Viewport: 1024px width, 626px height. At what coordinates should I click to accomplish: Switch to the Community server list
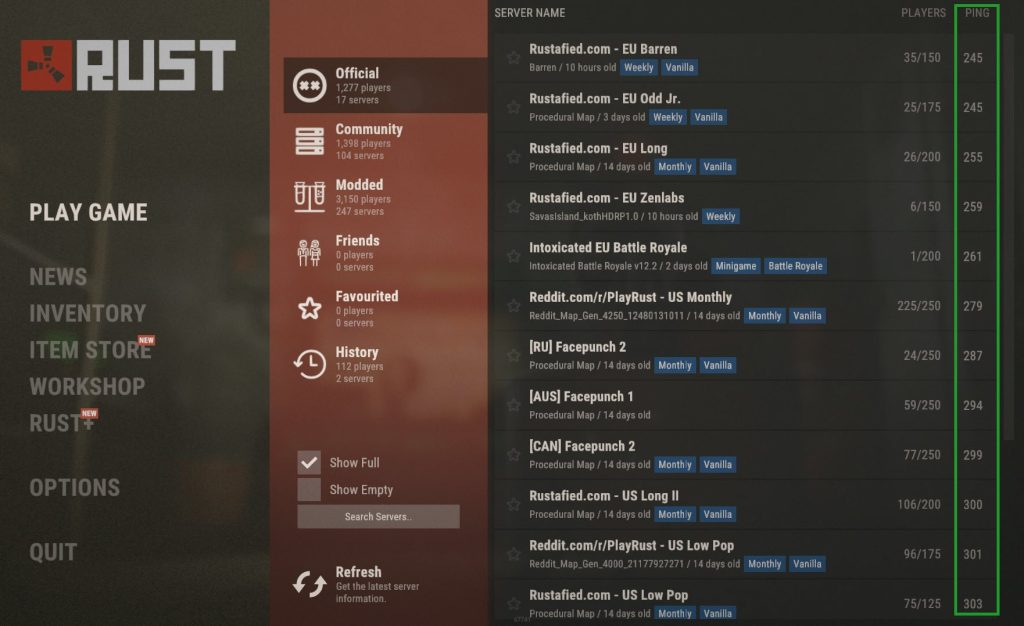(385, 141)
